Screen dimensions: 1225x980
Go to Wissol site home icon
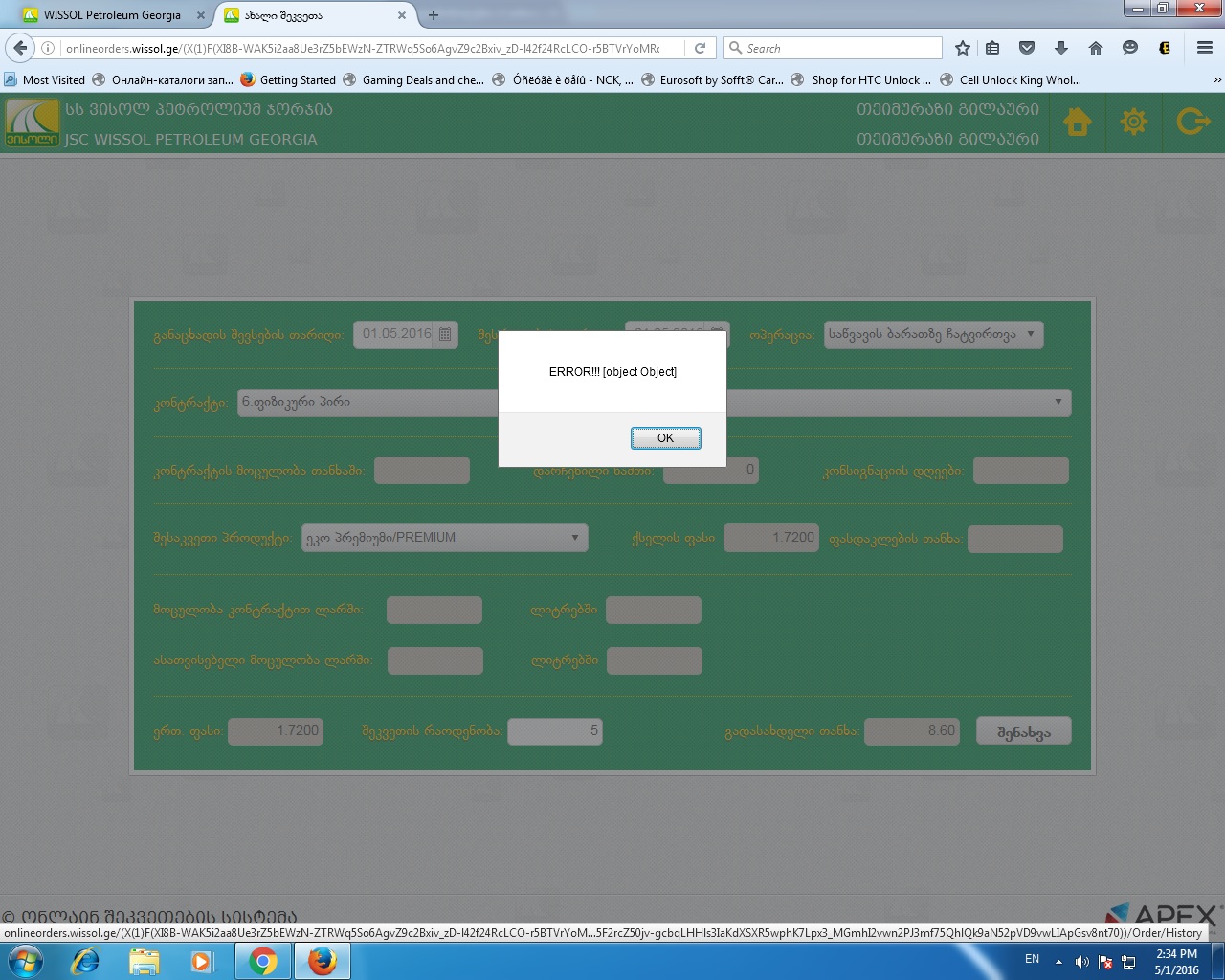(1078, 122)
